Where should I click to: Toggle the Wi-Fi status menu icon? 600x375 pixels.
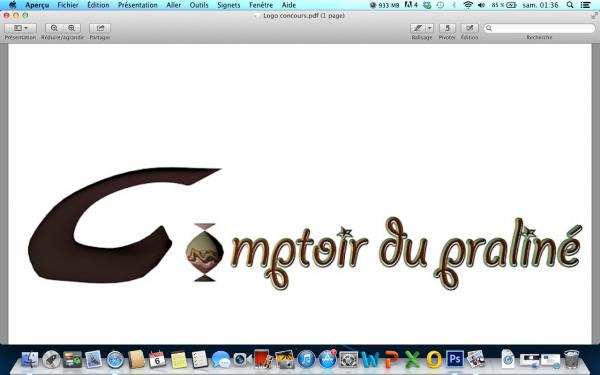468,5
